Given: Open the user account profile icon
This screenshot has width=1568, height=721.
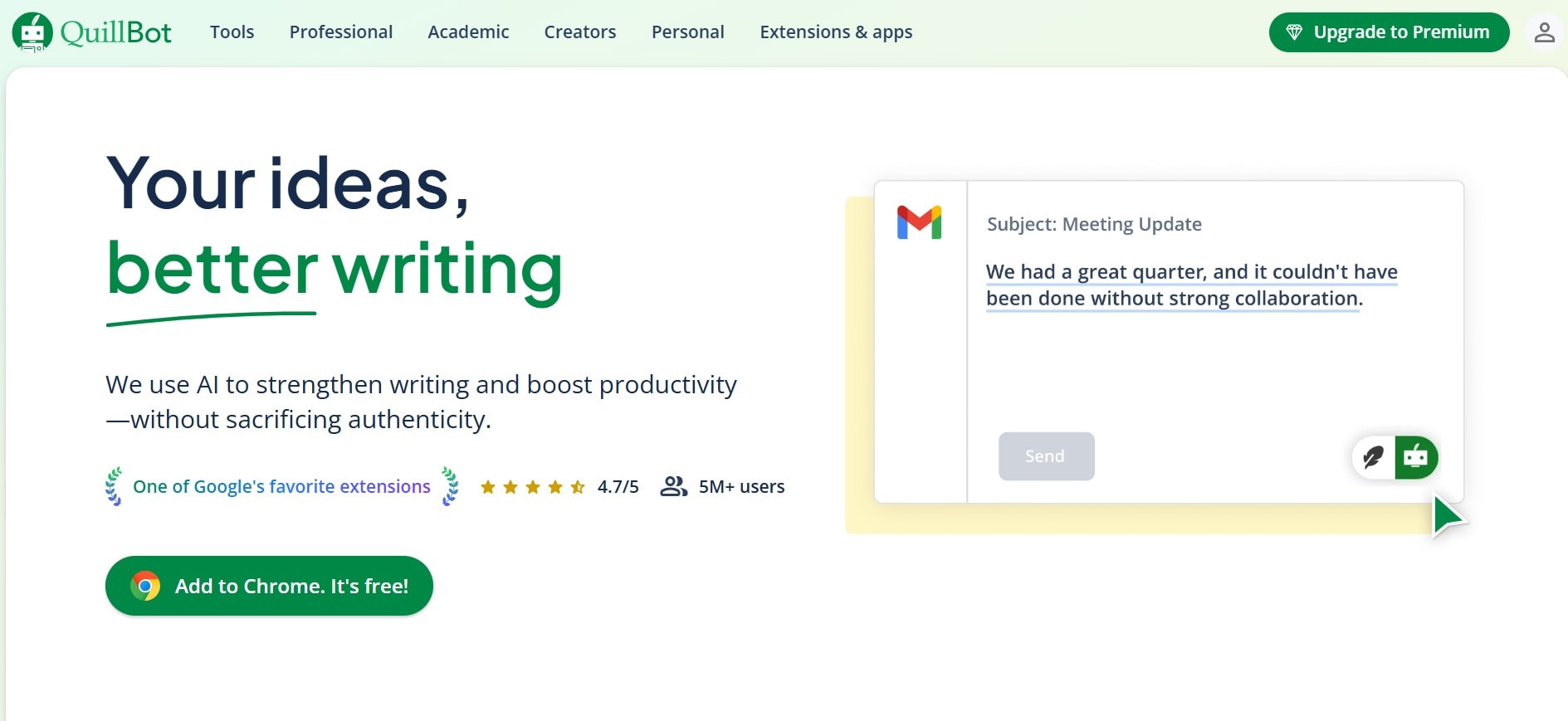Looking at the screenshot, I should pos(1544,32).
